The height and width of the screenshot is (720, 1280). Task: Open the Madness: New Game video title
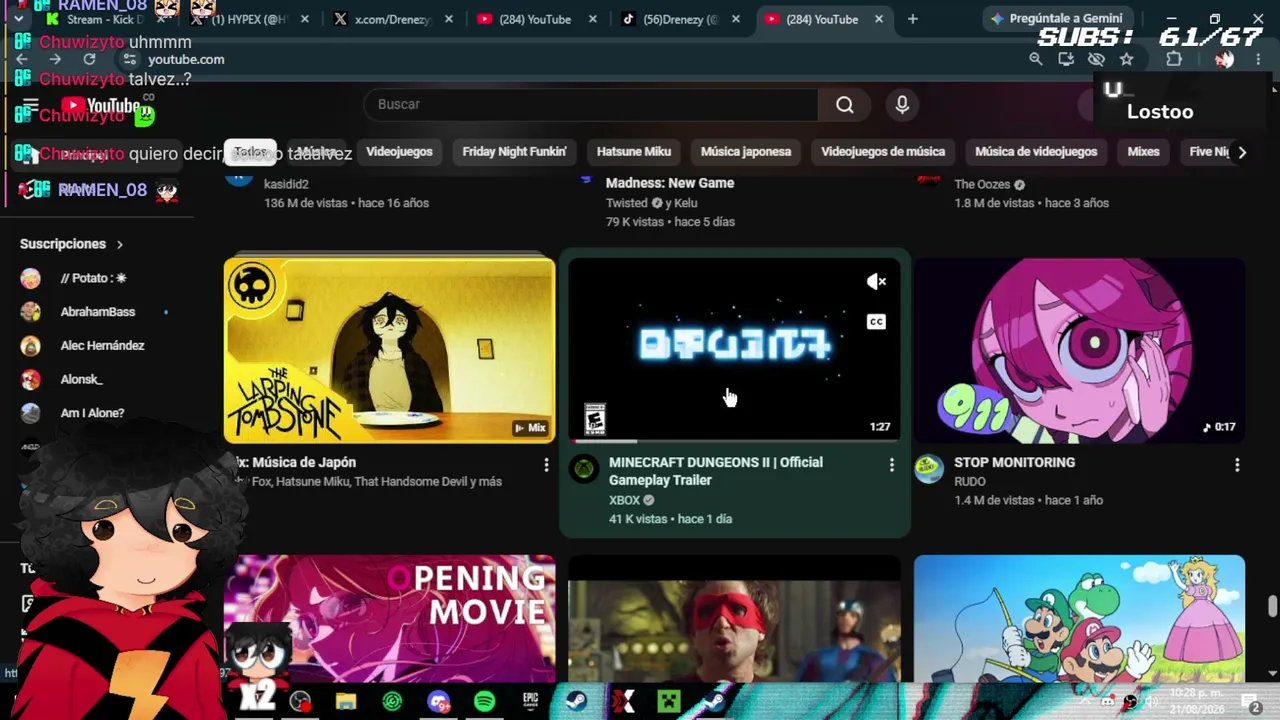click(x=670, y=183)
